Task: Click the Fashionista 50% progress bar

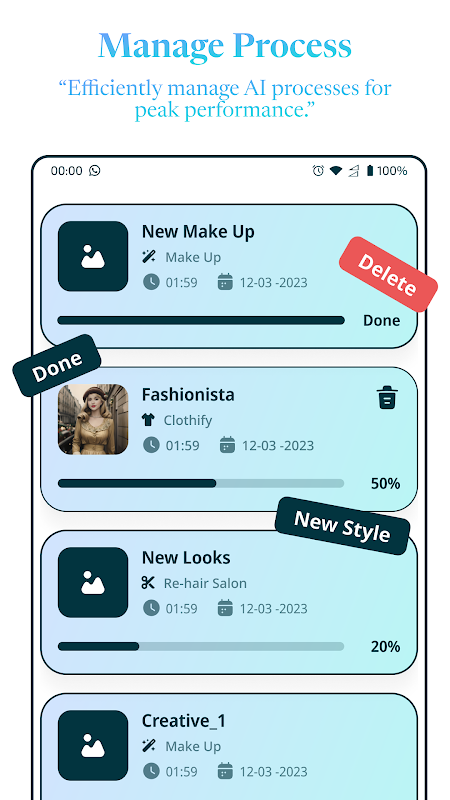Action: [201, 483]
